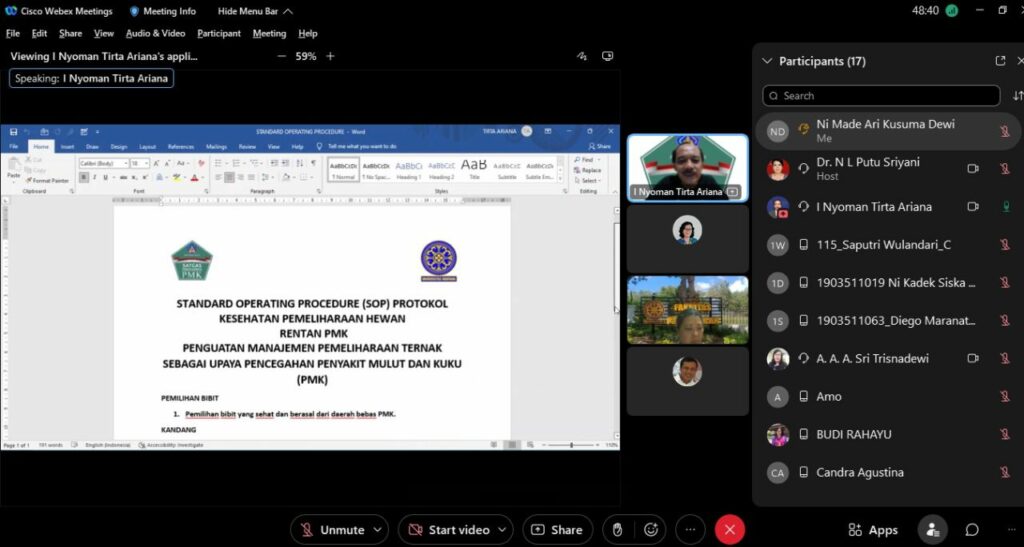Toggle Unmute microphone button
Image resolution: width=1024 pixels, height=547 pixels.
pos(331,530)
